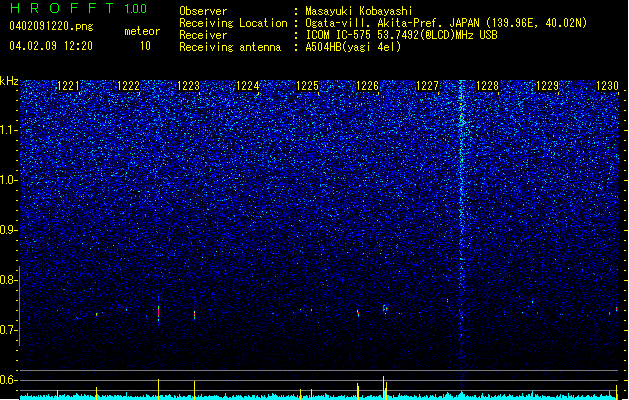The image size is (629, 400).
Task: Click the A504HB(yagi 4el) antenna text
Action: 353,47
